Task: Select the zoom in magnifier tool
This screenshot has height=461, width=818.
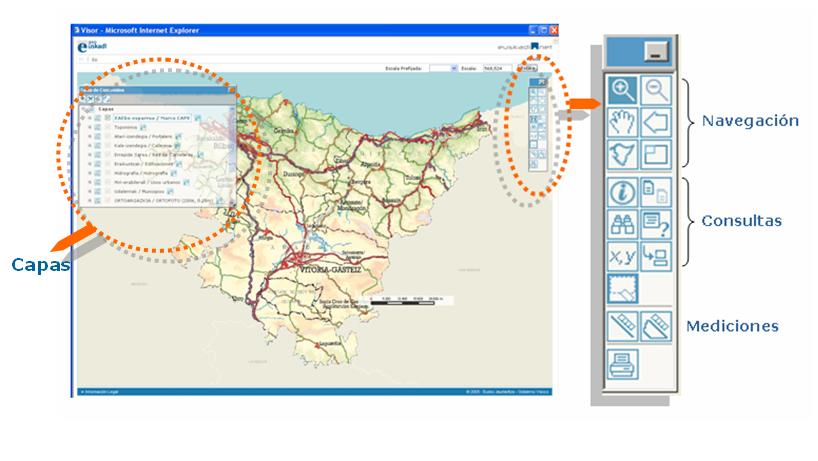Action: click(x=623, y=90)
